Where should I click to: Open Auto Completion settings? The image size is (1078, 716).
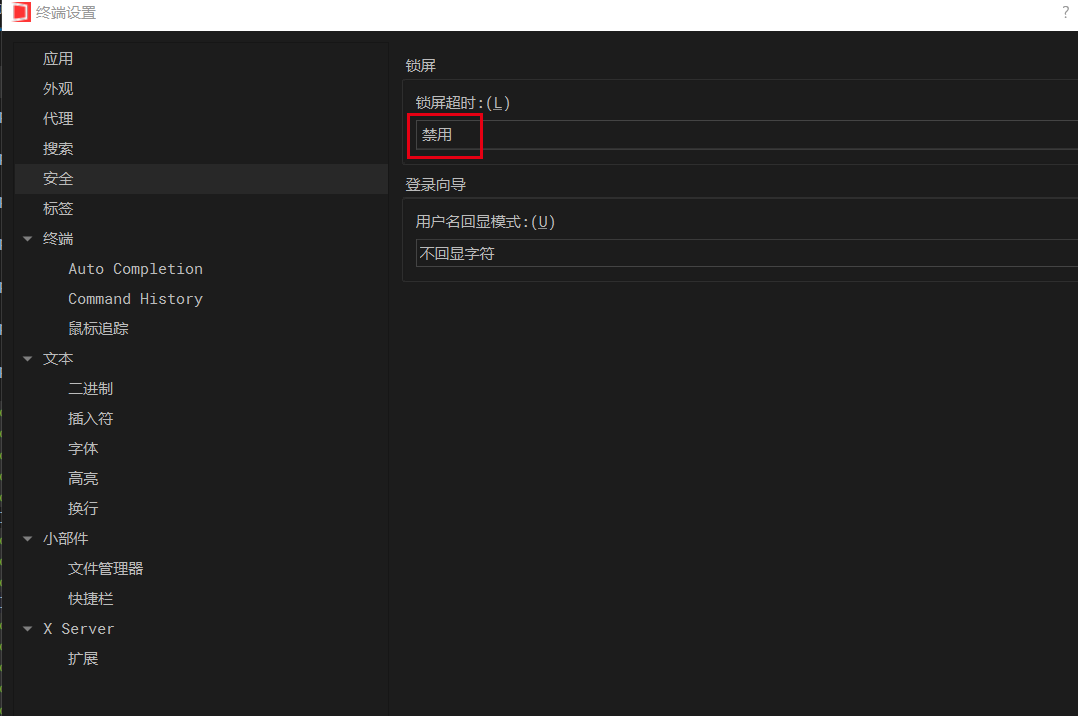(135, 269)
